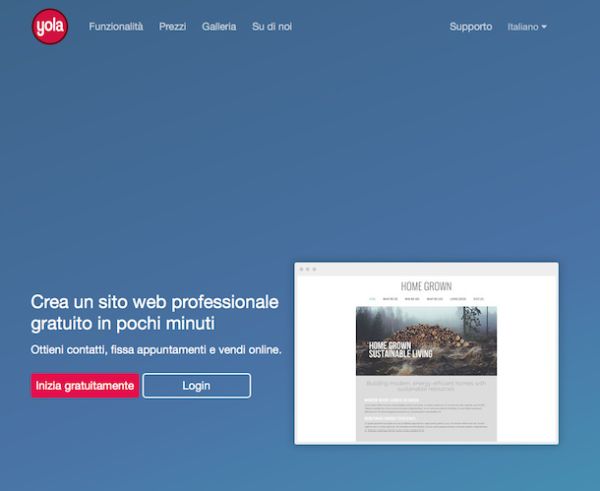Click 'Home Grown Sustainable Living' overlay text

point(400,350)
